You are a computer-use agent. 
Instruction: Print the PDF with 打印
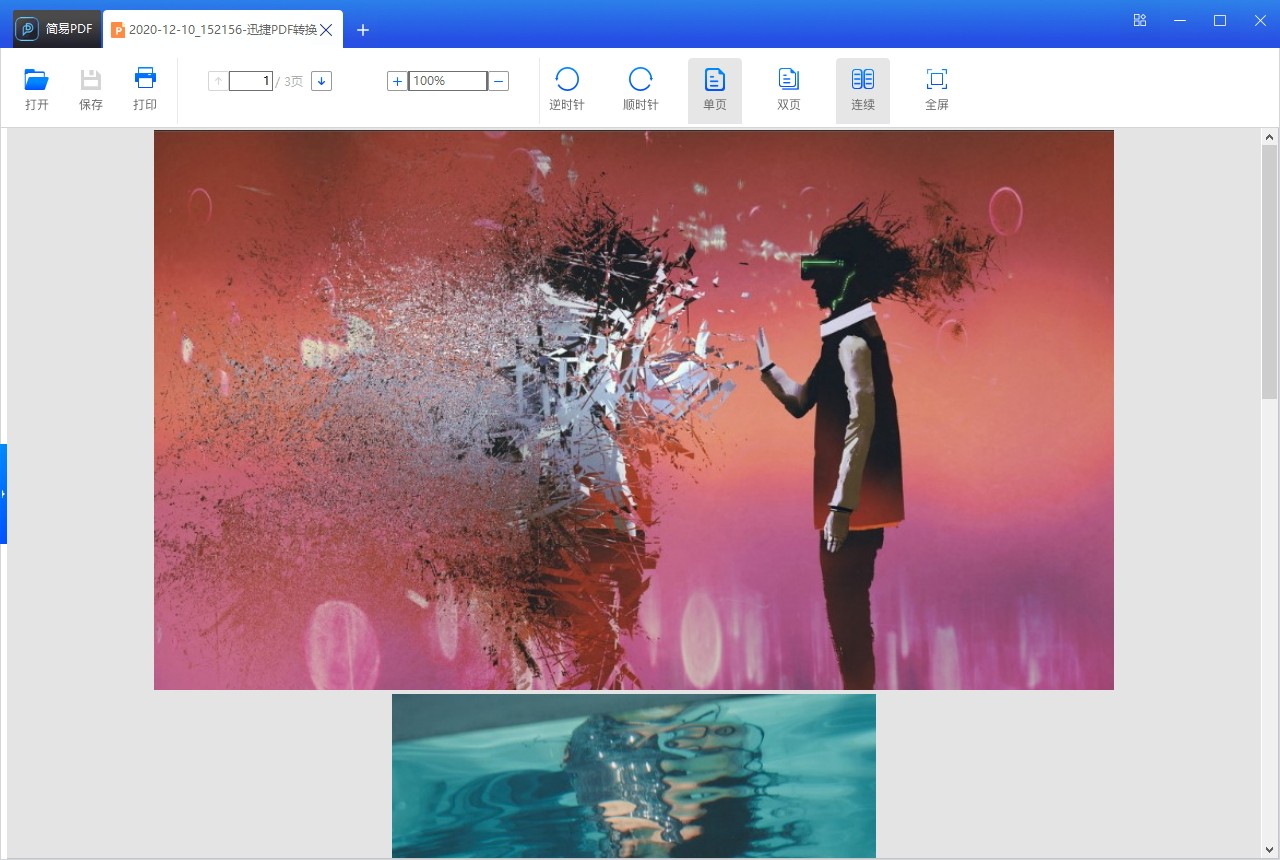pyautogui.click(x=145, y=90)
